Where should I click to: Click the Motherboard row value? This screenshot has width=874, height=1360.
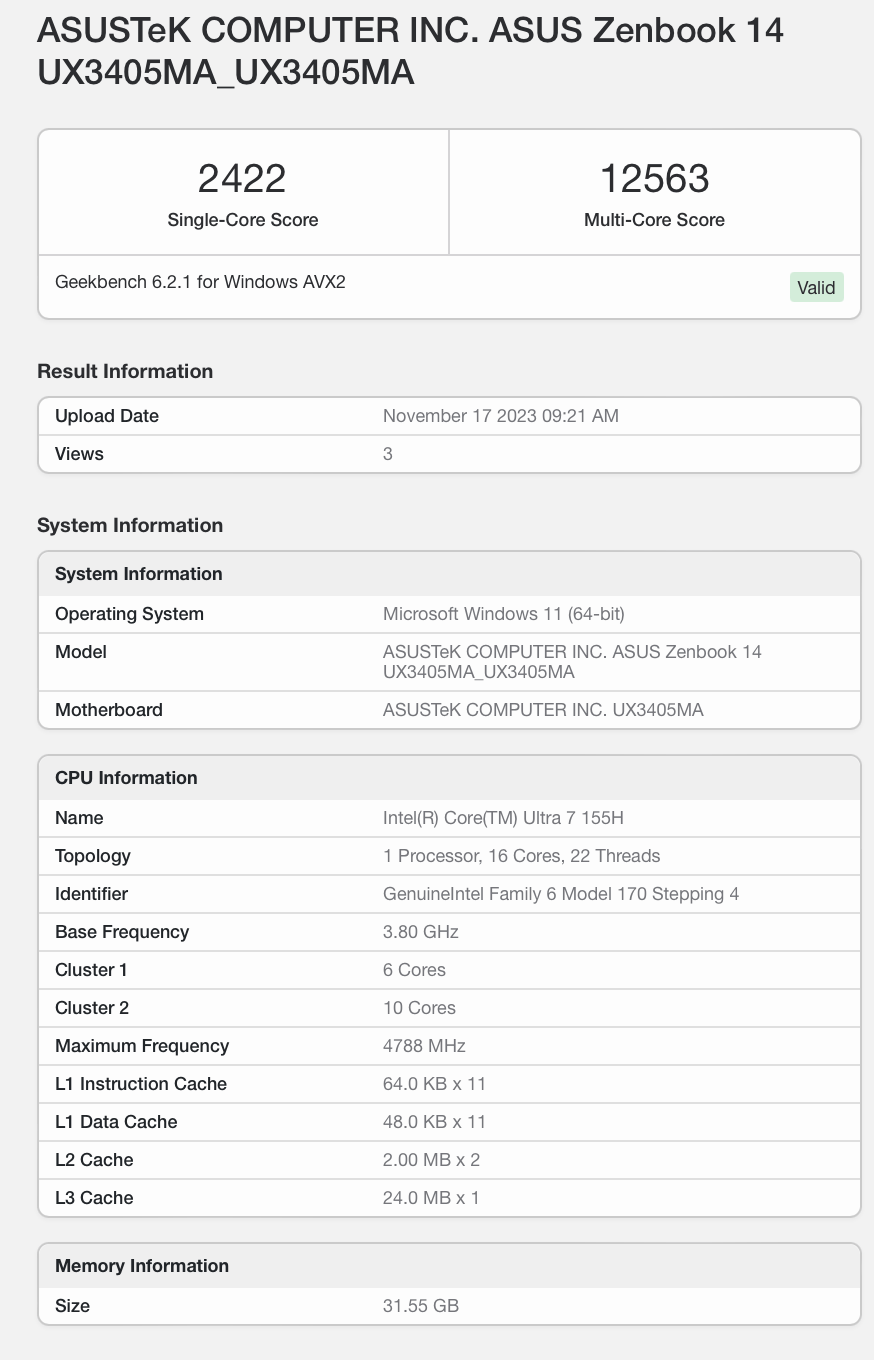[543, 710]
